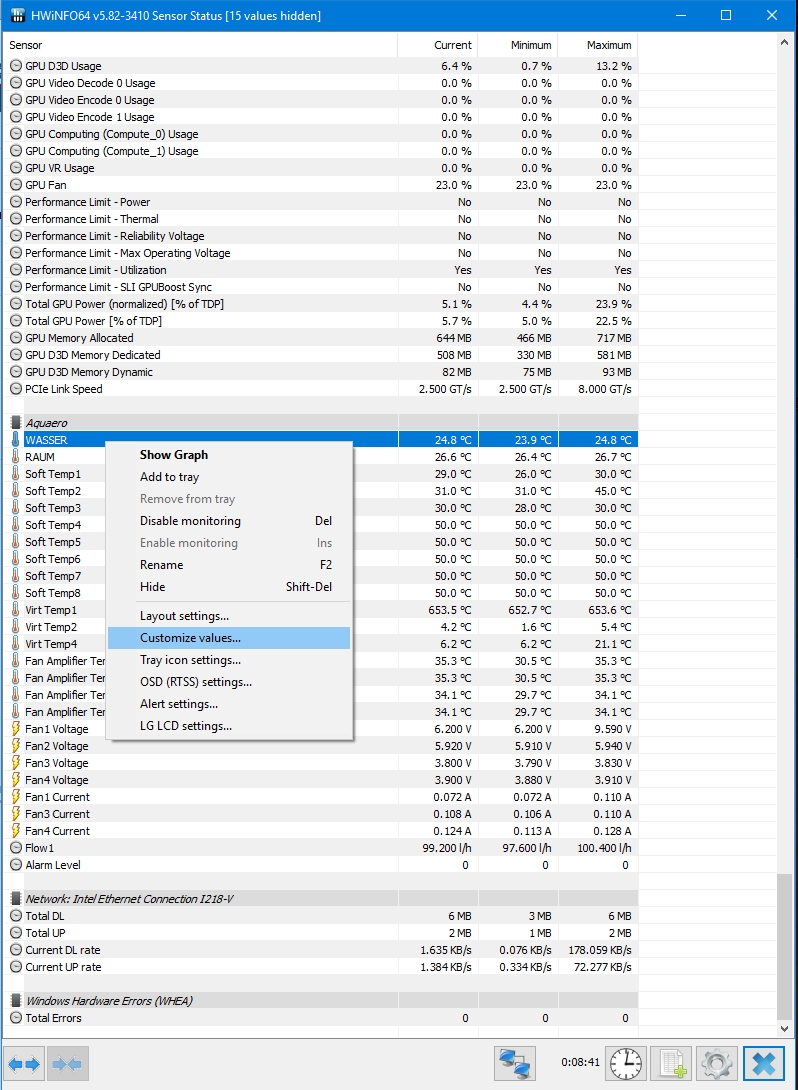798x1090 pixels.
Task: Click the thermometer icon beside Virt Temp1
Action: (x=15, y=610)
